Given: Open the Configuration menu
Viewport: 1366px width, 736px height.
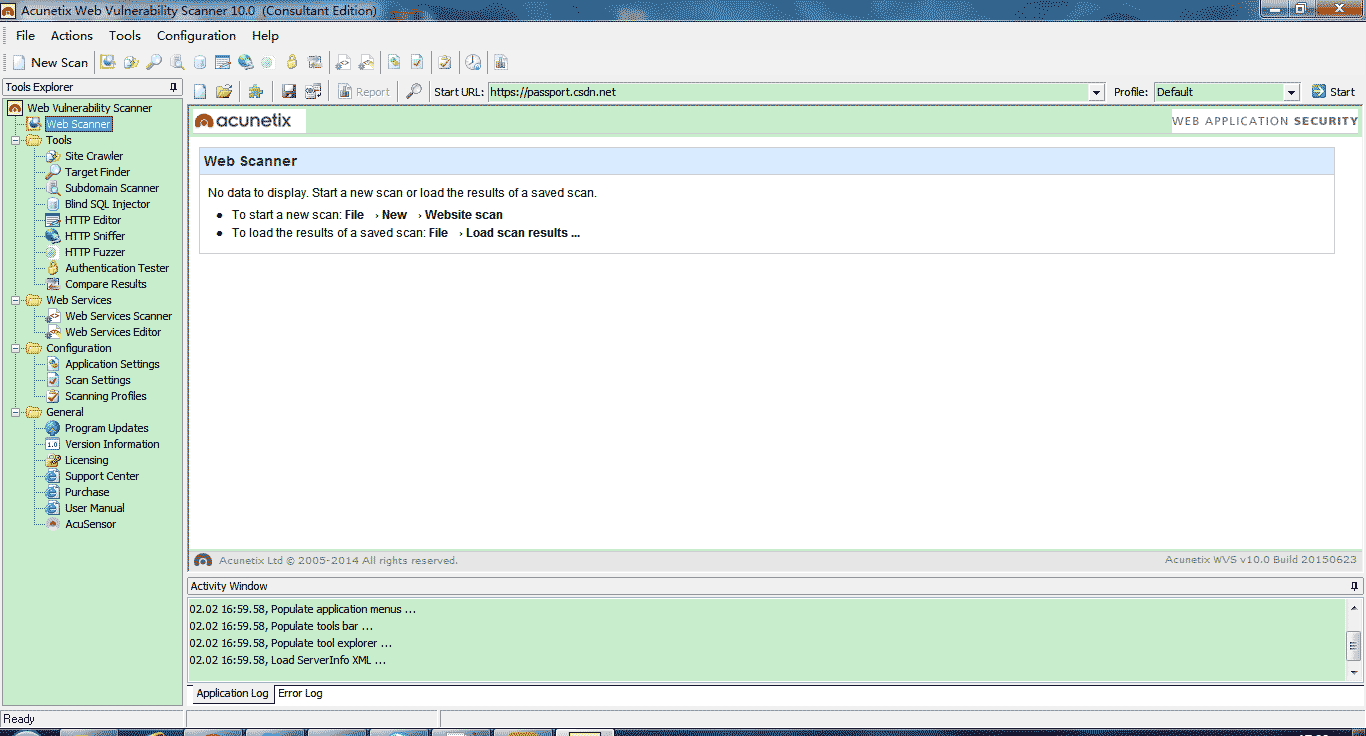Looking at the screenshot, I should 196,35.
